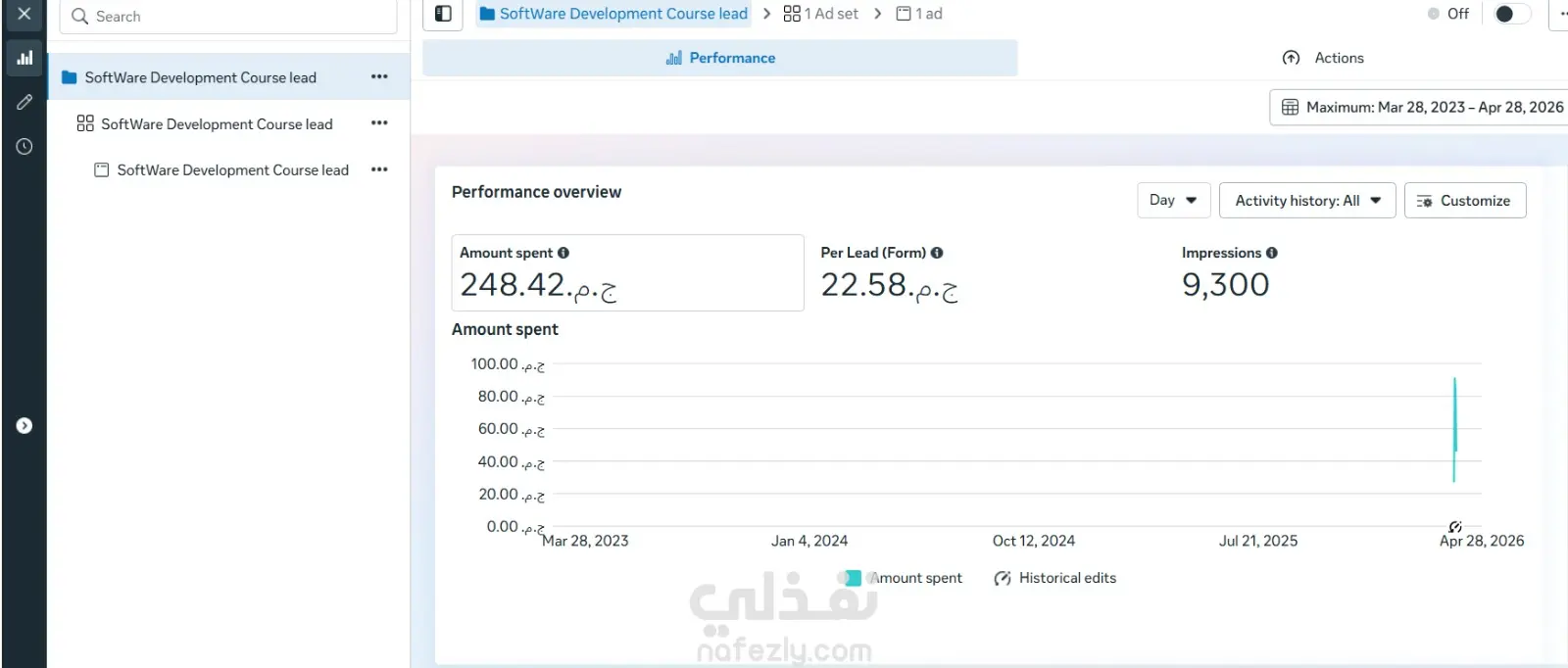The image size is (1568, 668).
Task: Click the magnifier icon in Search
Action: click(x=80, y=17)
